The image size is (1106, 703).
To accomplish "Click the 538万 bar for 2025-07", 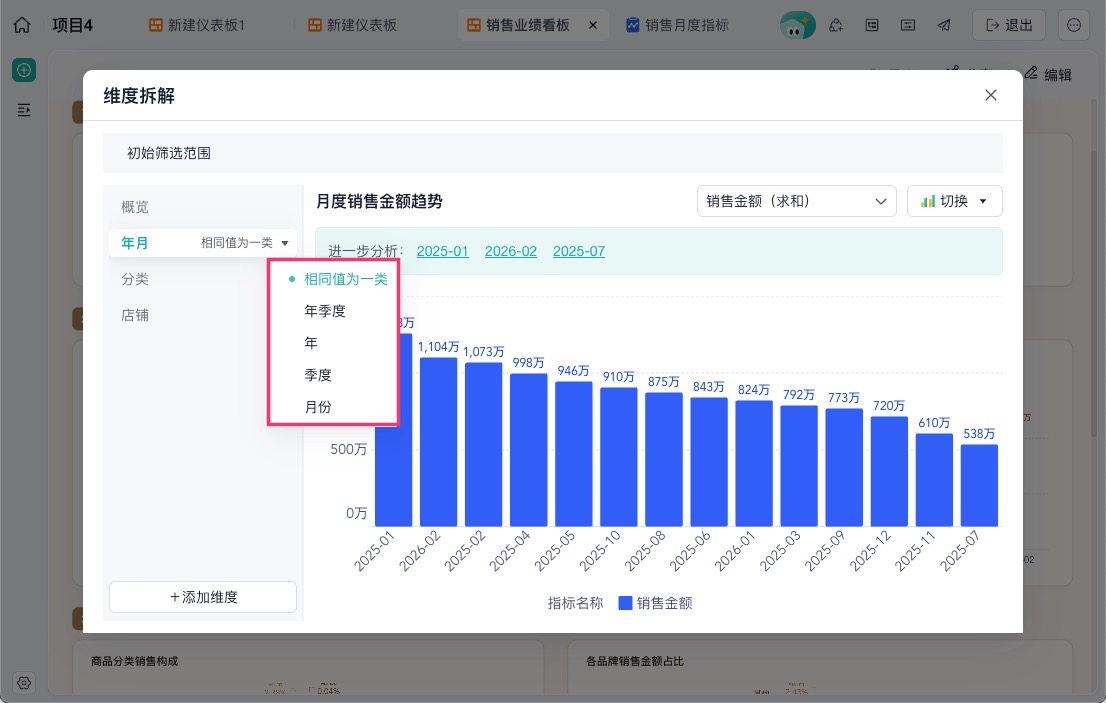I will click(979, 485).
